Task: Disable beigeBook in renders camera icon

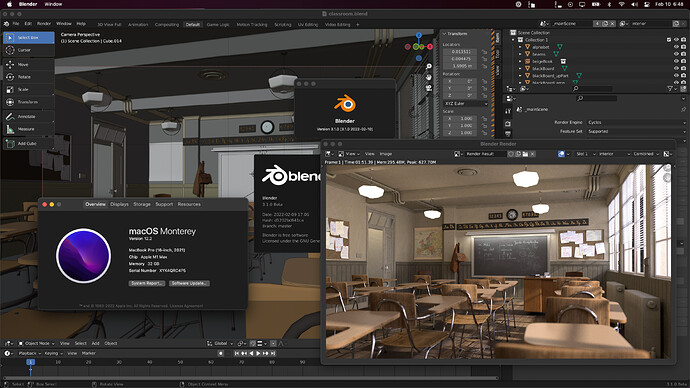Action: [x=683, y=62]
